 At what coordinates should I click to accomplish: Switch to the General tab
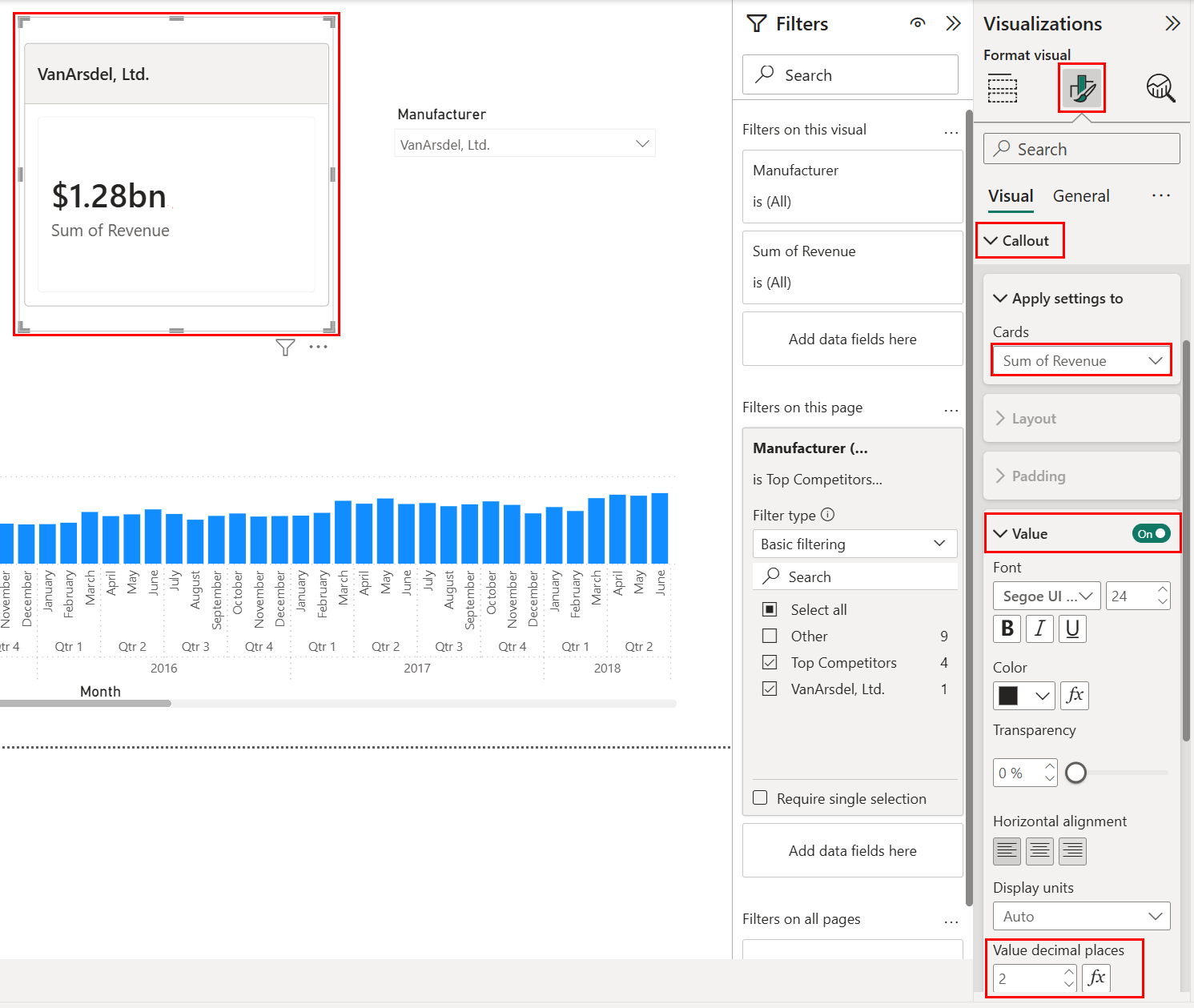coord(1080,196)
